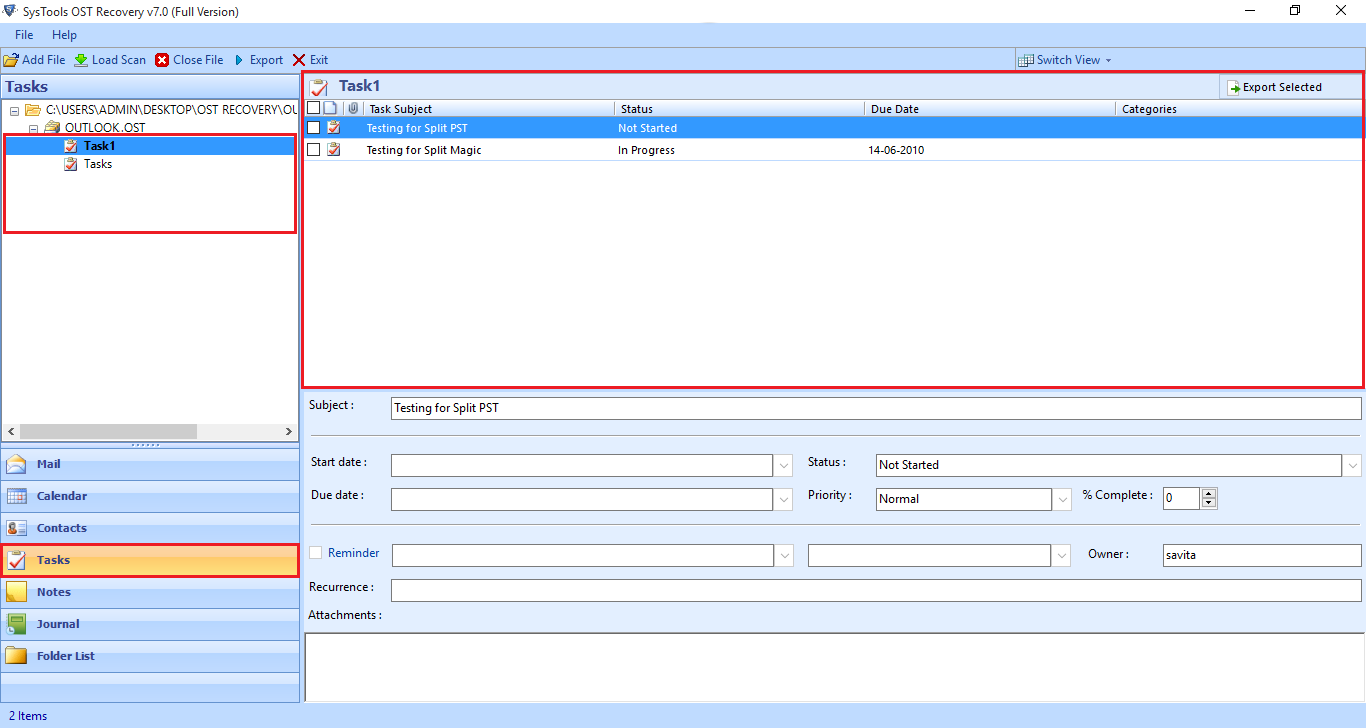Viewport: 1366px width, 728px height.
Task: Open the Reminder time dropdown arrow
Action: pyautogui.click(x=1062, y=555)
